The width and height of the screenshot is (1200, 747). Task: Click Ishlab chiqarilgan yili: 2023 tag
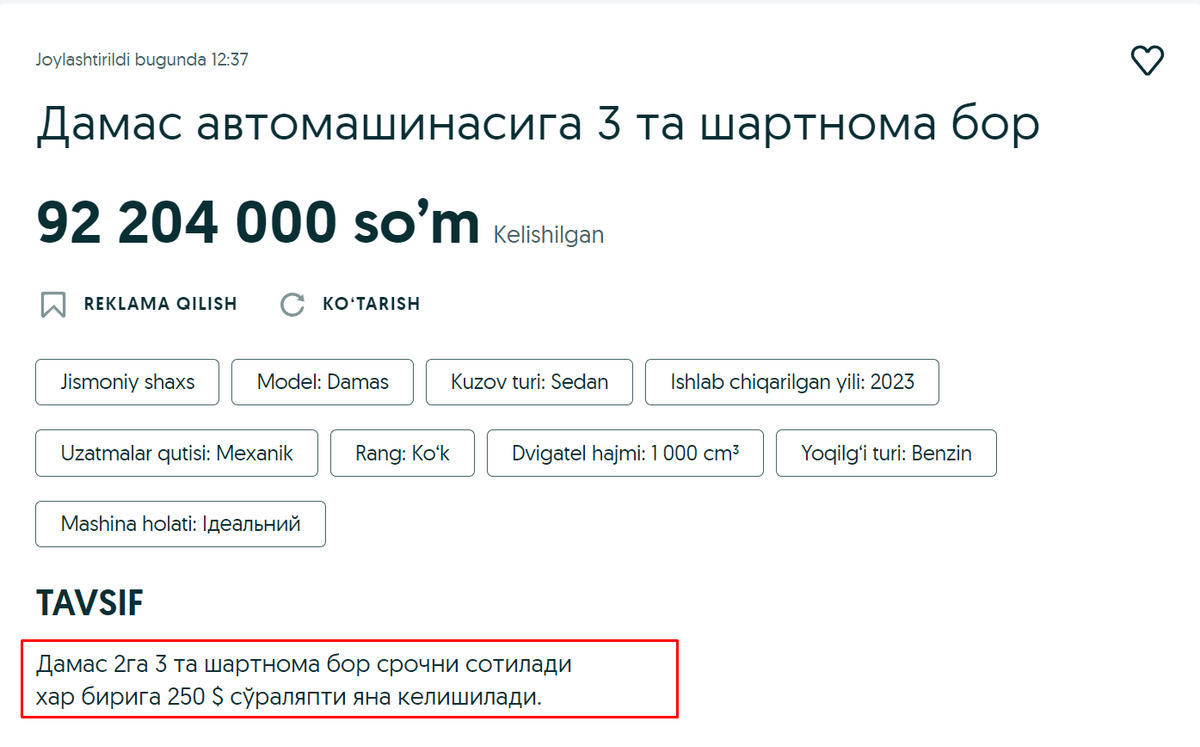click(x=792, y=382)
